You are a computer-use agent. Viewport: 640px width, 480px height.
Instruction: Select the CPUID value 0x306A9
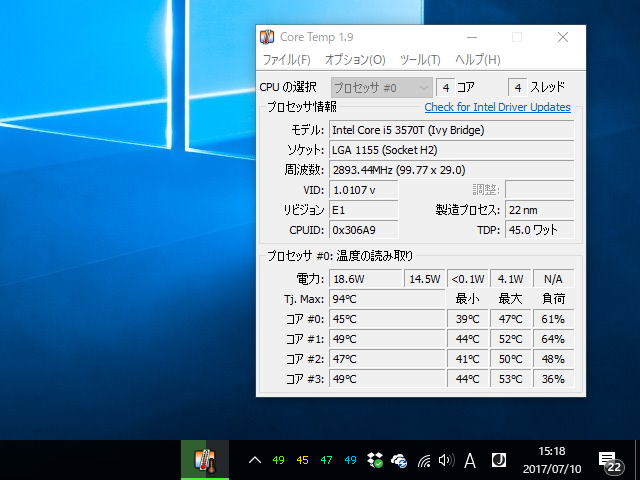point(363,230)
